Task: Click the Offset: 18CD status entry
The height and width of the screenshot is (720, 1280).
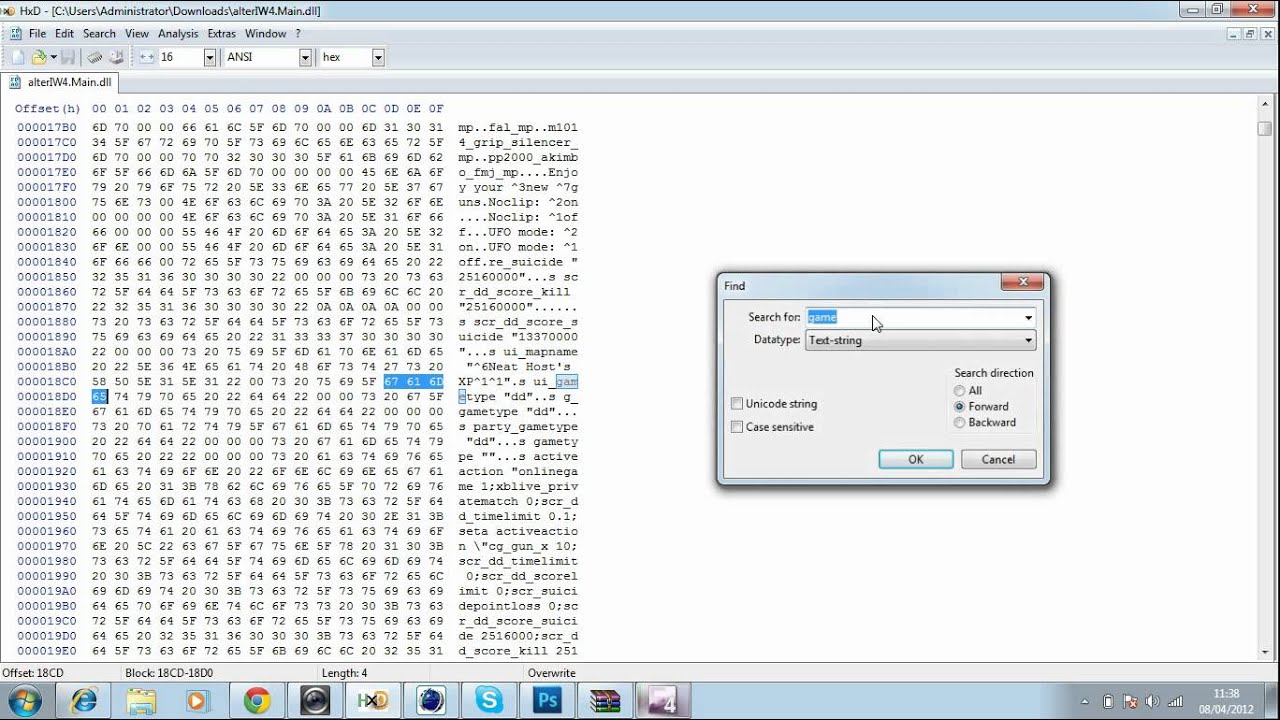Action: point(33,674)
